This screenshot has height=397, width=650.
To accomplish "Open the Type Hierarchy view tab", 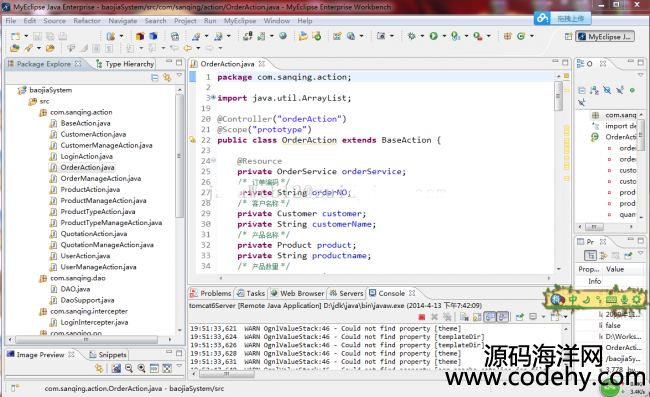I will coord(125,64).
